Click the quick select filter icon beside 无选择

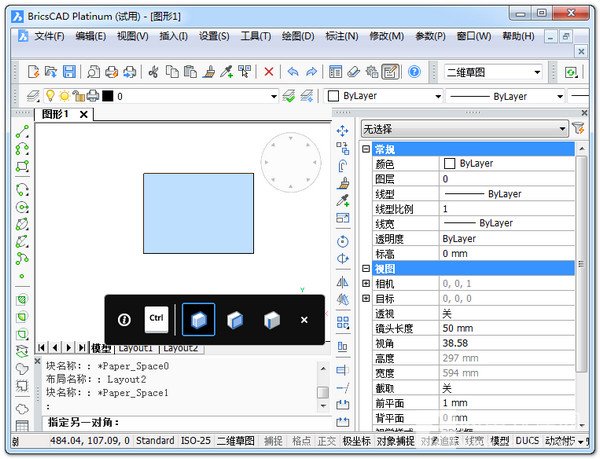click(577, 129)
